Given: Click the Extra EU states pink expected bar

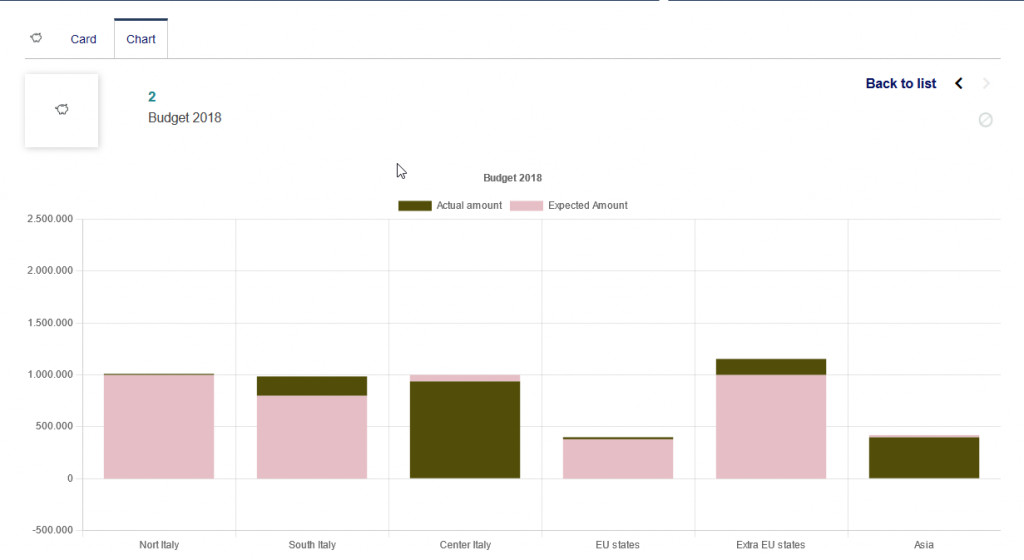Looking at the screenshot, I should click(771, 427).
